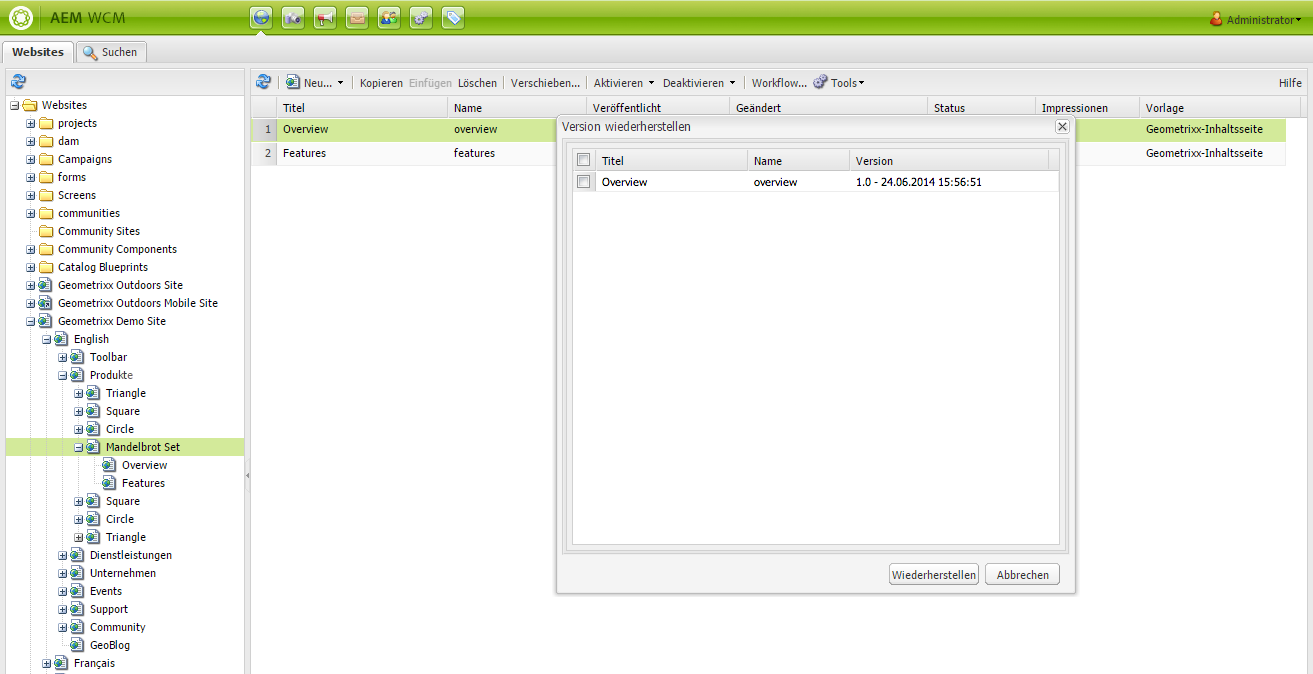Click Kopieren in the toolbar
The height and width of the screenshot is (674, 1313).
coord(381,83)
